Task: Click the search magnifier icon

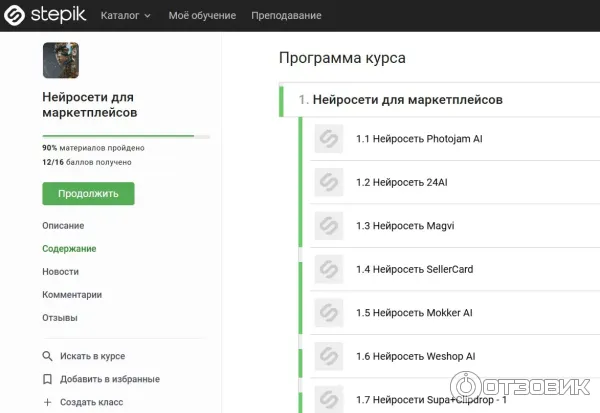Action: [47, 356]
